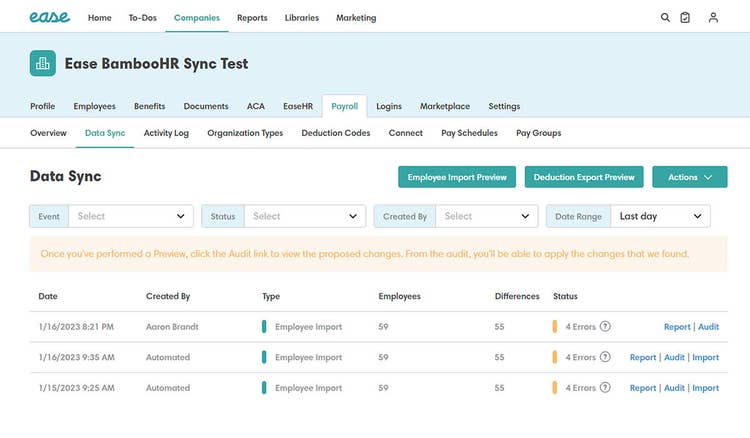Open the To-Dos menu
The width and height of the screenshot is (750, 438).
point(143,18)
